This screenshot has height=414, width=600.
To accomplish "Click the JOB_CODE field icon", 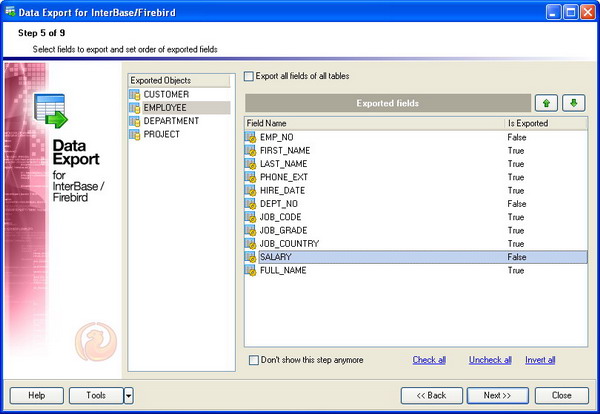I will pyautogui.click(x=250, y=217).
